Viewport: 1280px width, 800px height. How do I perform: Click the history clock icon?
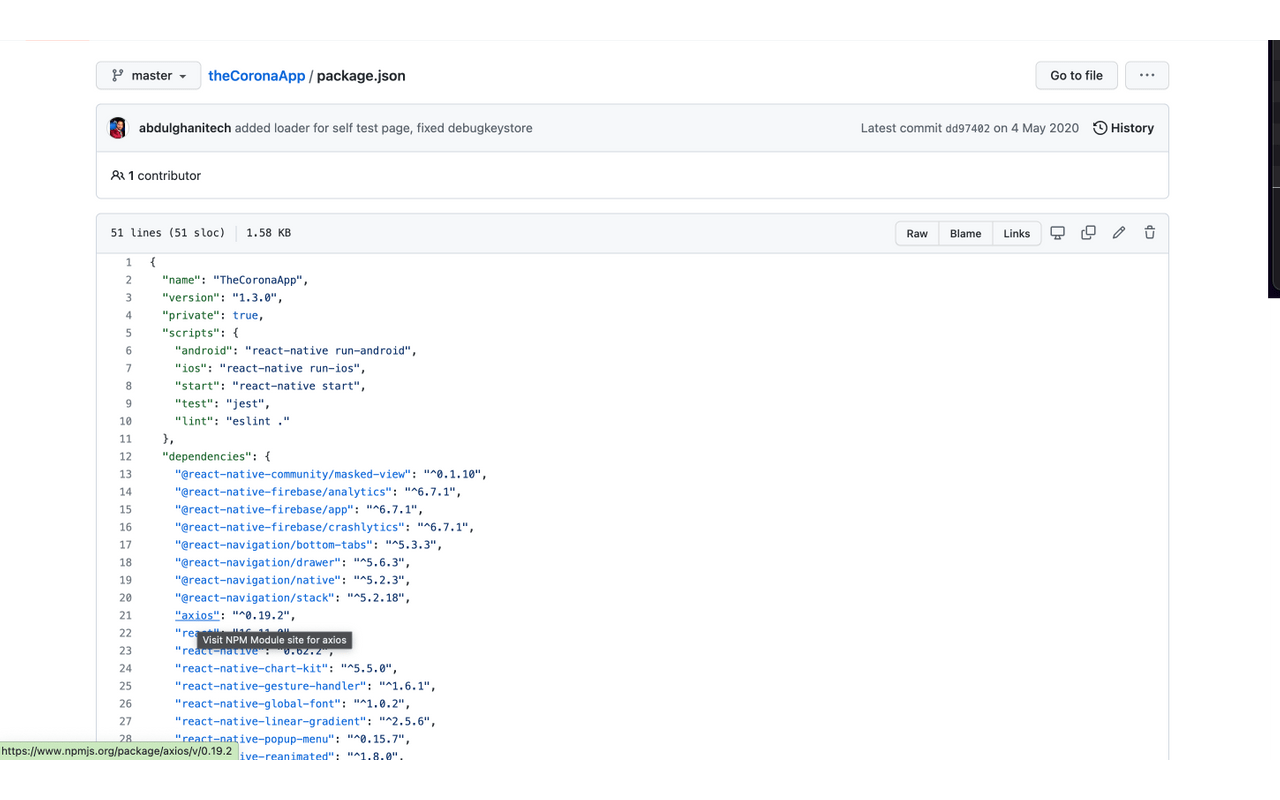coord(1100,128)
